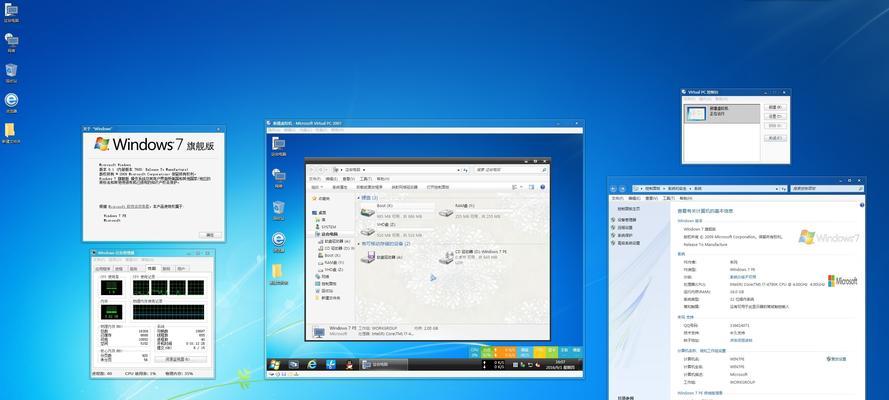Select the virtual machine thumbnail in Virtual PC Console
The height and width of the screenshot is (400, 889).
(696, 113)
